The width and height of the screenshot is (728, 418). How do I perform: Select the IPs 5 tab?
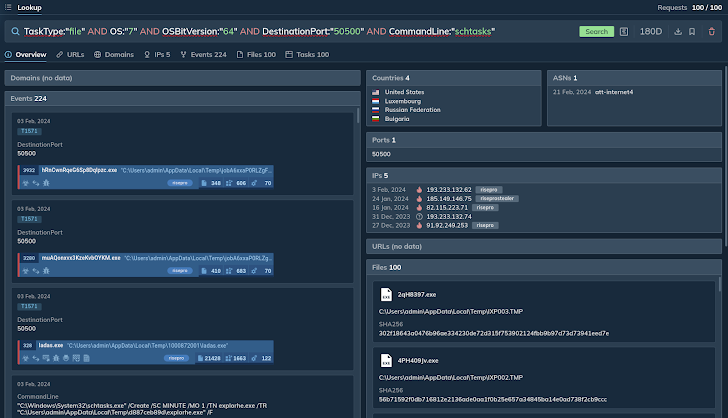159,54
